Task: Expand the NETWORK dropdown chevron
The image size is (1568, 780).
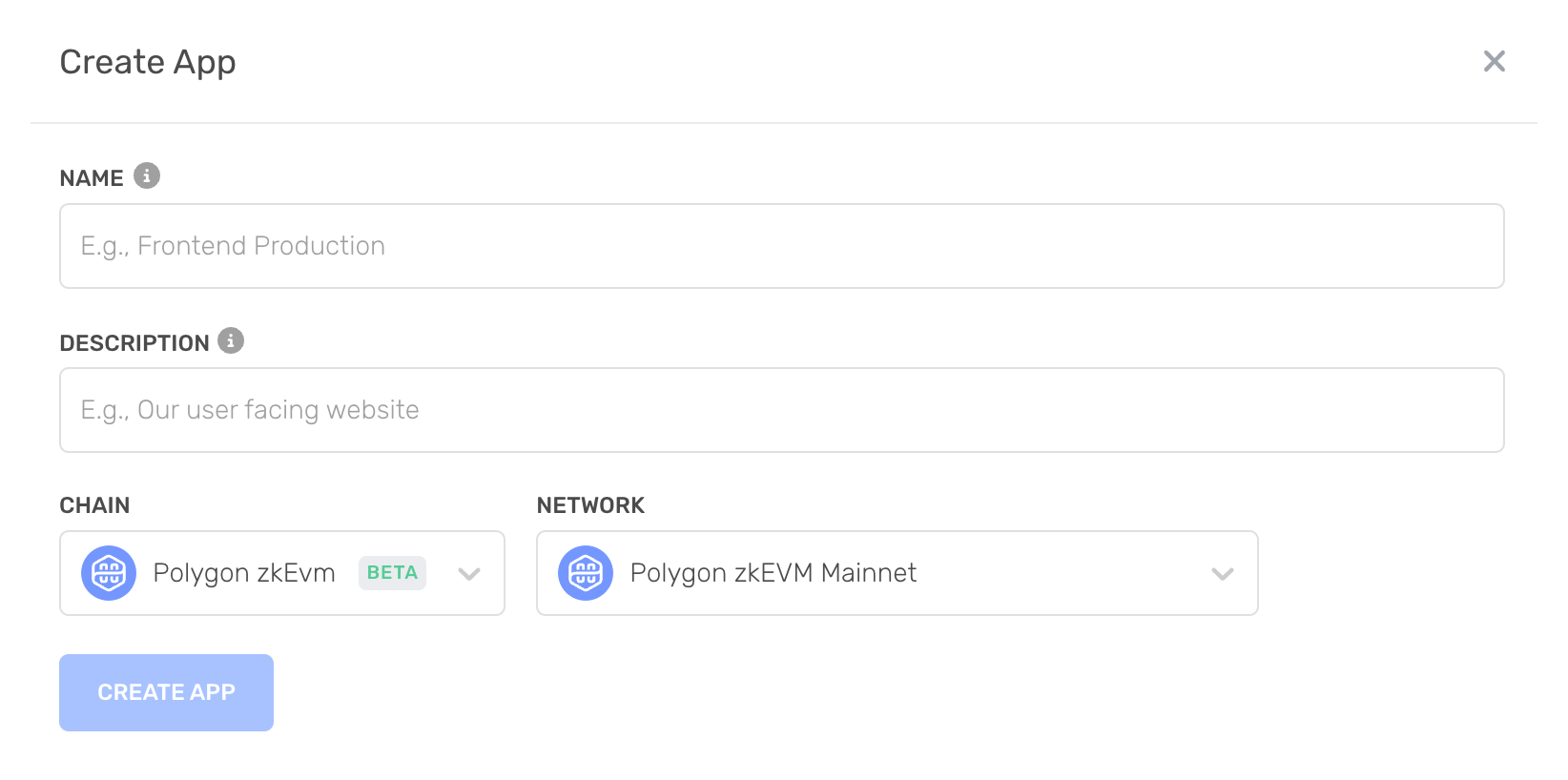Action: [x=1223, y=574]
